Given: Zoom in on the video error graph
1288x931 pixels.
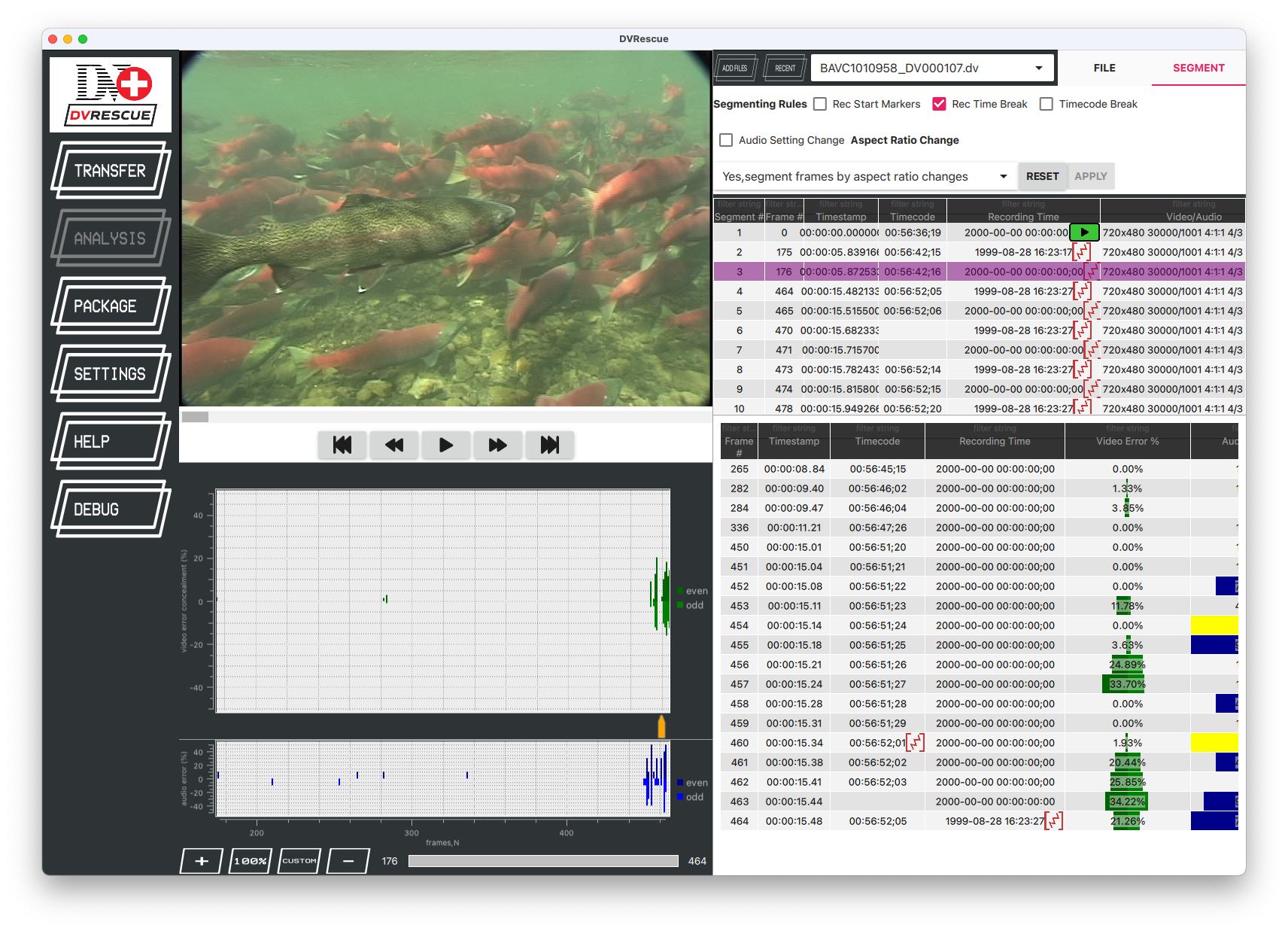Looking at the screenshot, I should click(200, 860).
